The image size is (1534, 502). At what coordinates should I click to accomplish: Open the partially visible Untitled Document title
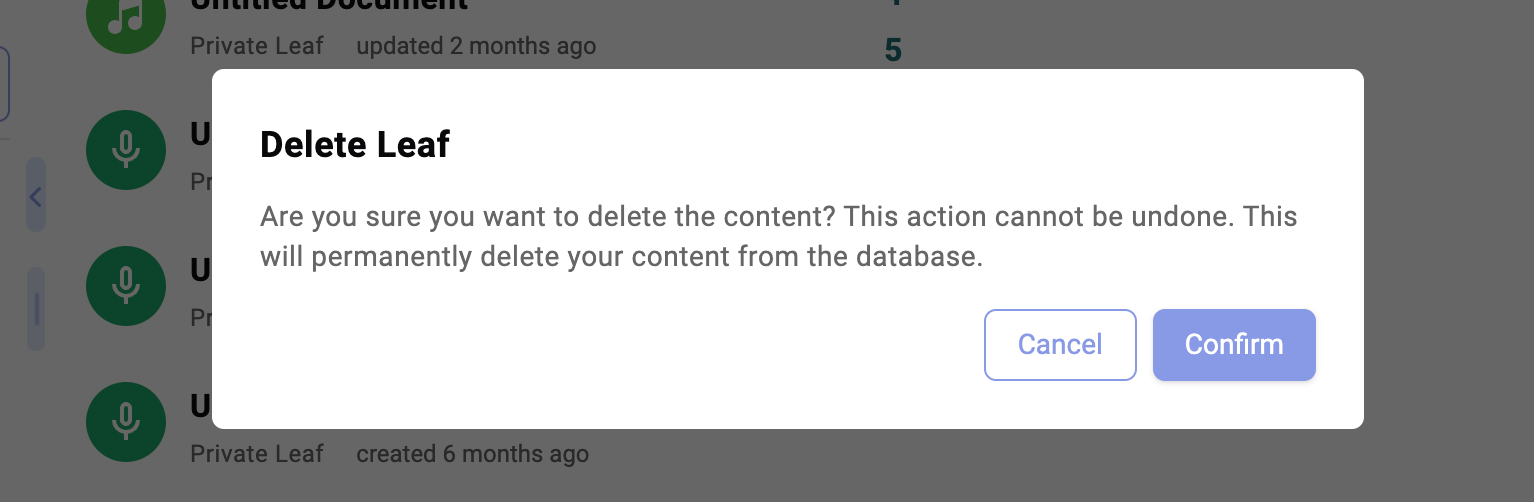pyautogui.click(x=329, y=5)
